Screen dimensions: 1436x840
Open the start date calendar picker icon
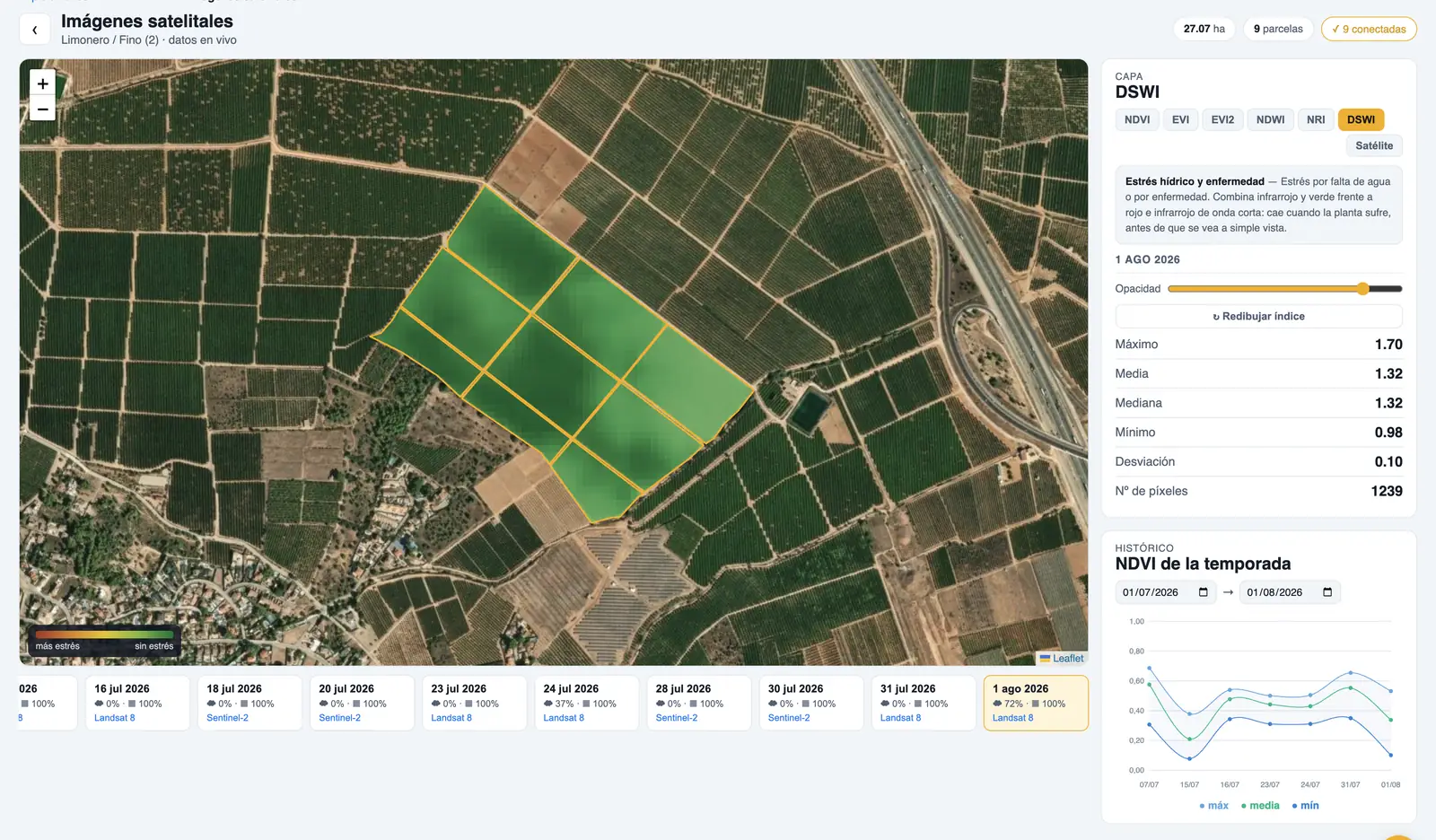[1204, 592]
